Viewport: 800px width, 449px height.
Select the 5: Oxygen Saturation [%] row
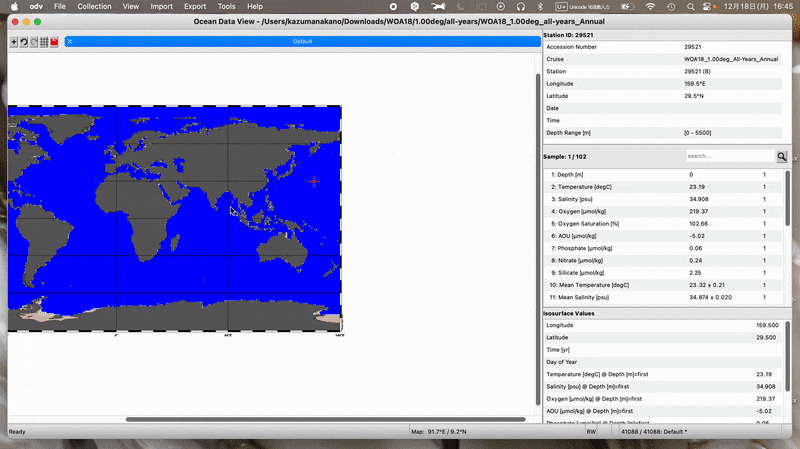(663, 223)
